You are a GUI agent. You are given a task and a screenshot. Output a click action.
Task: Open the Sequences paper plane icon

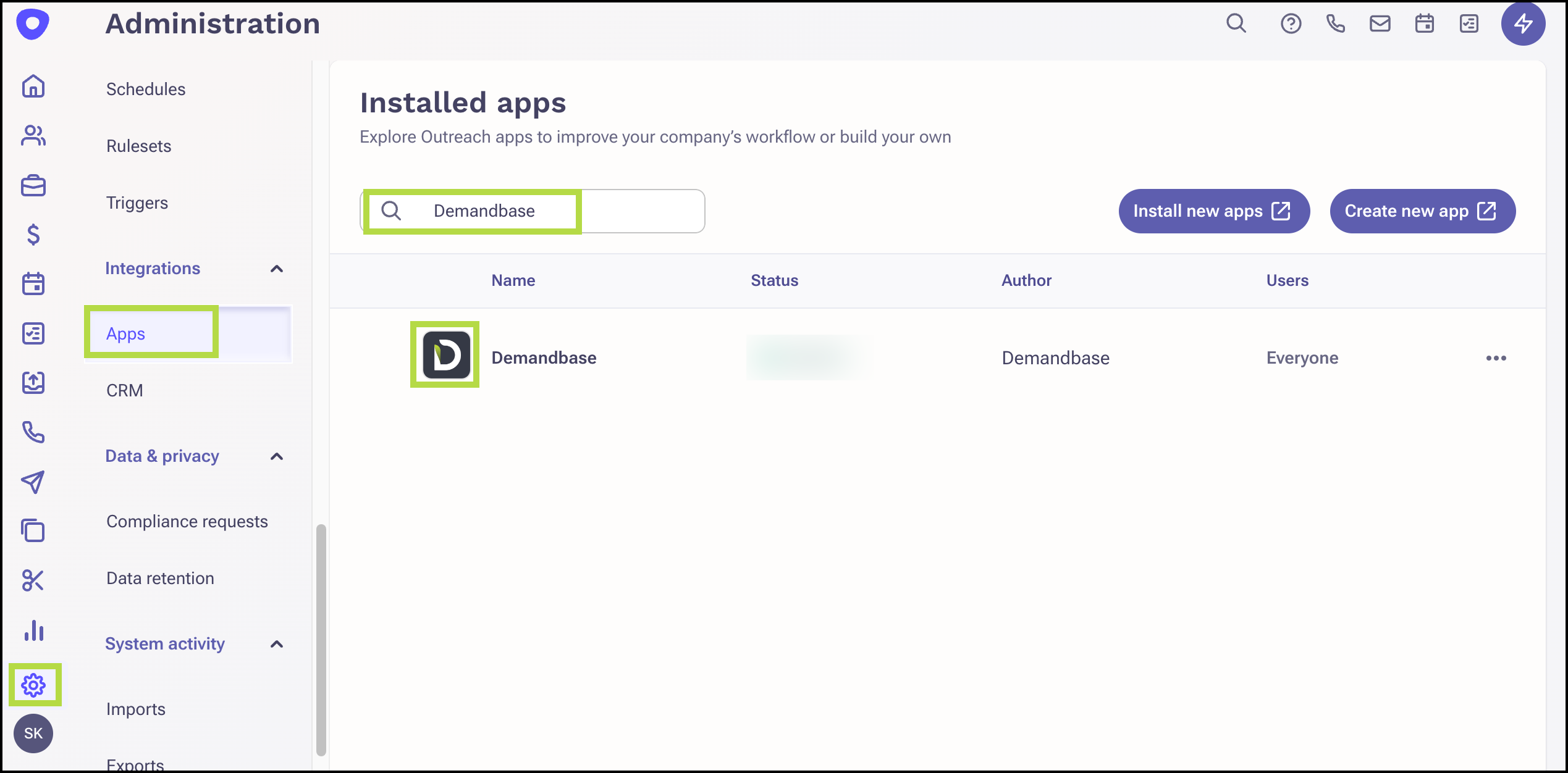(x=33, y=482)
